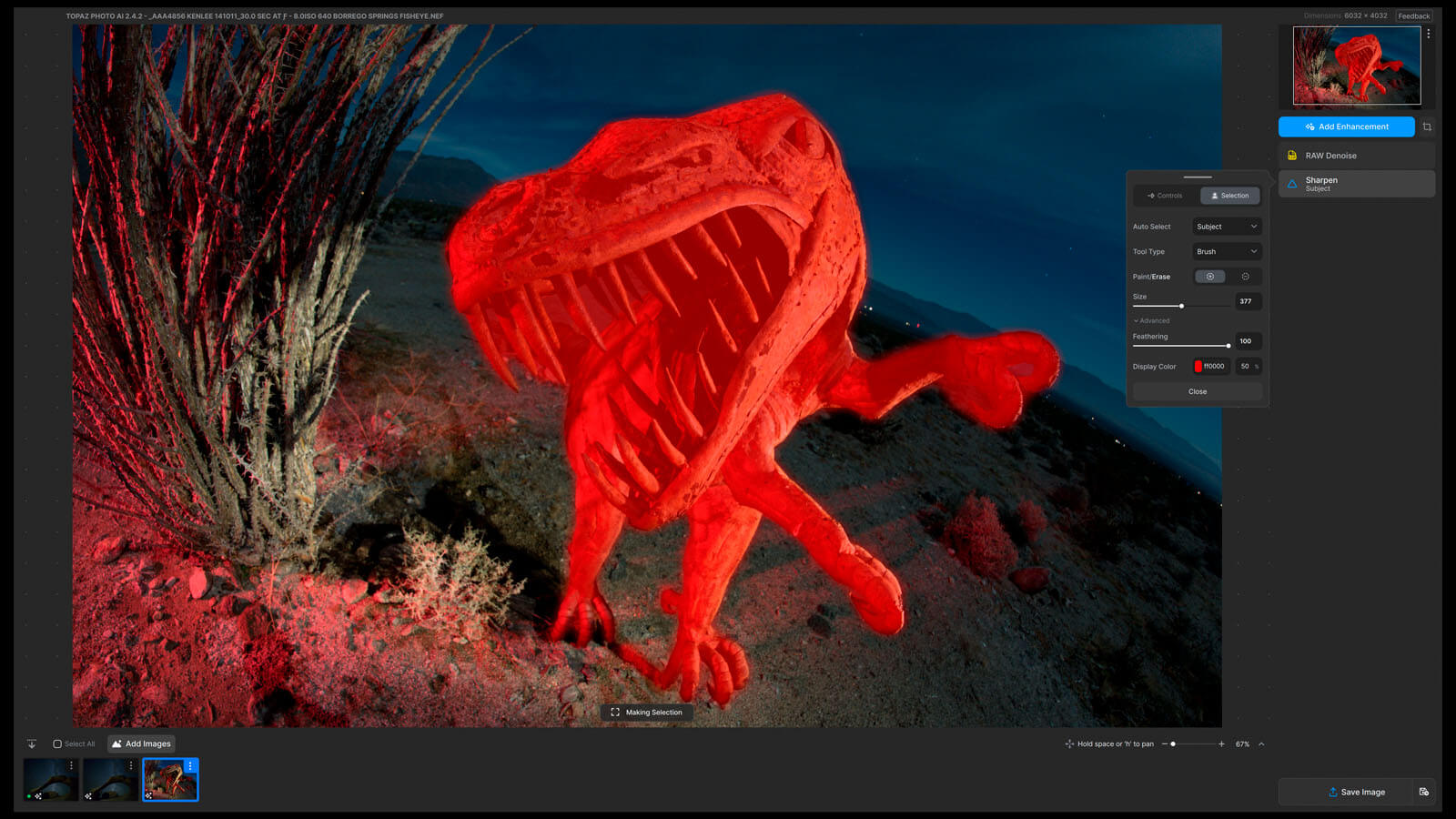Open the selected dinosaur thumbnail's three-dot menu
This screenshot has height=819, width=1456.
pos(190,766)
